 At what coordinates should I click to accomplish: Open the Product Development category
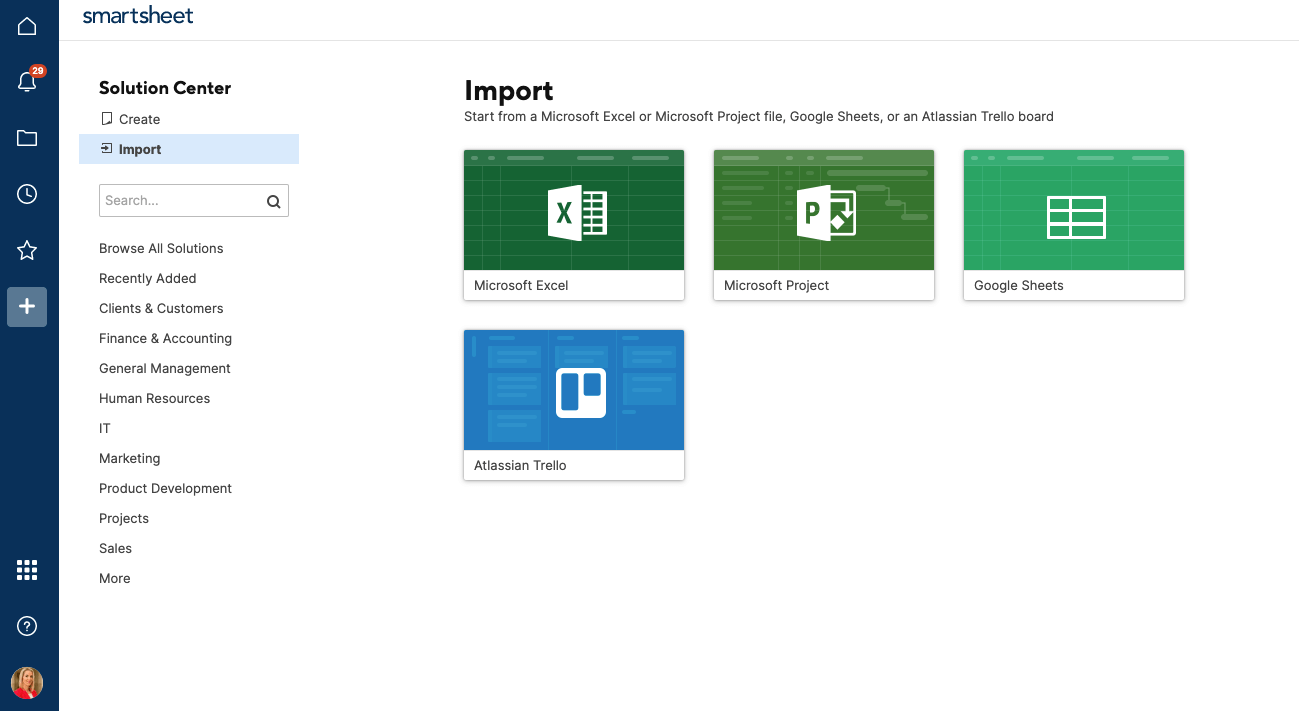pos(166,488)
